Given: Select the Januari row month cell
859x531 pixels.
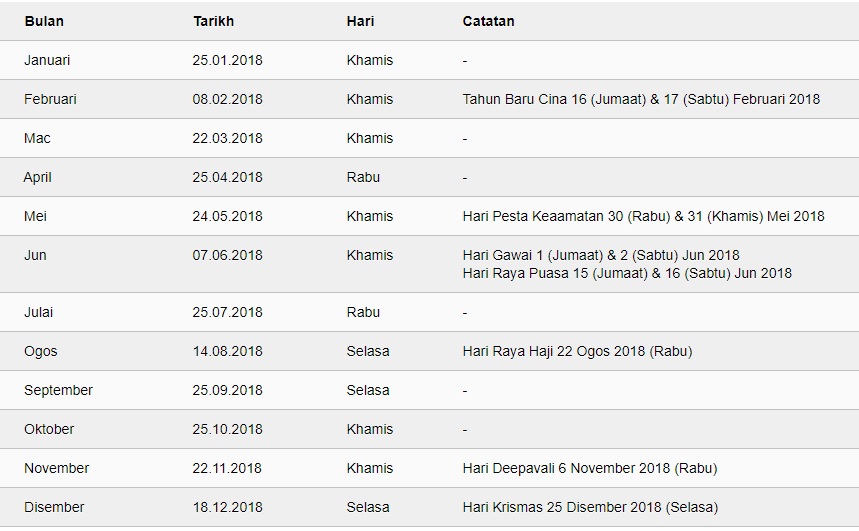Looking at the screenshot, I should pos(47,60).
